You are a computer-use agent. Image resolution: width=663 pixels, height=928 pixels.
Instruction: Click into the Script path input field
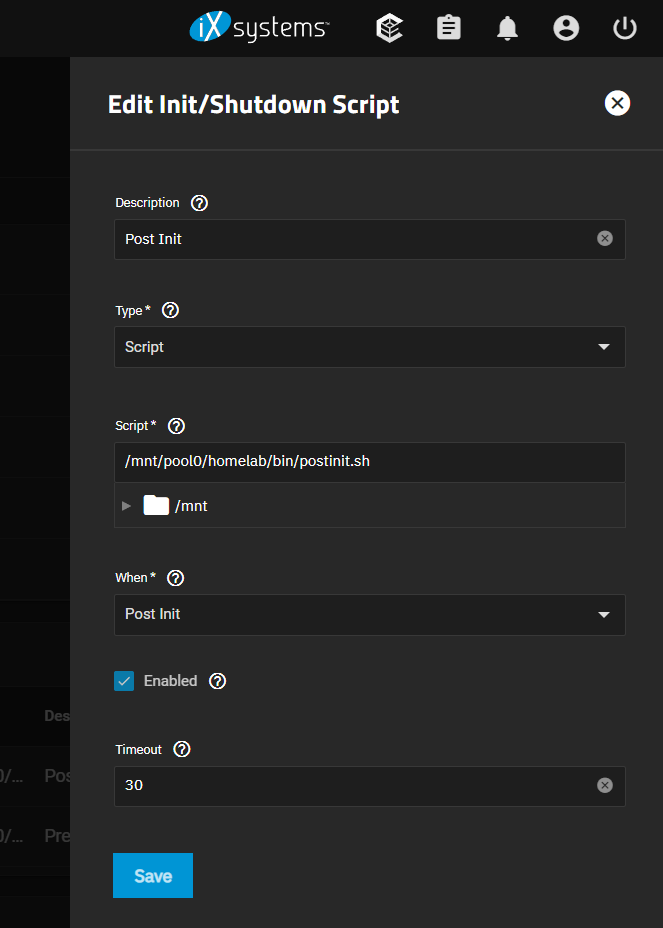click(369, 462)
